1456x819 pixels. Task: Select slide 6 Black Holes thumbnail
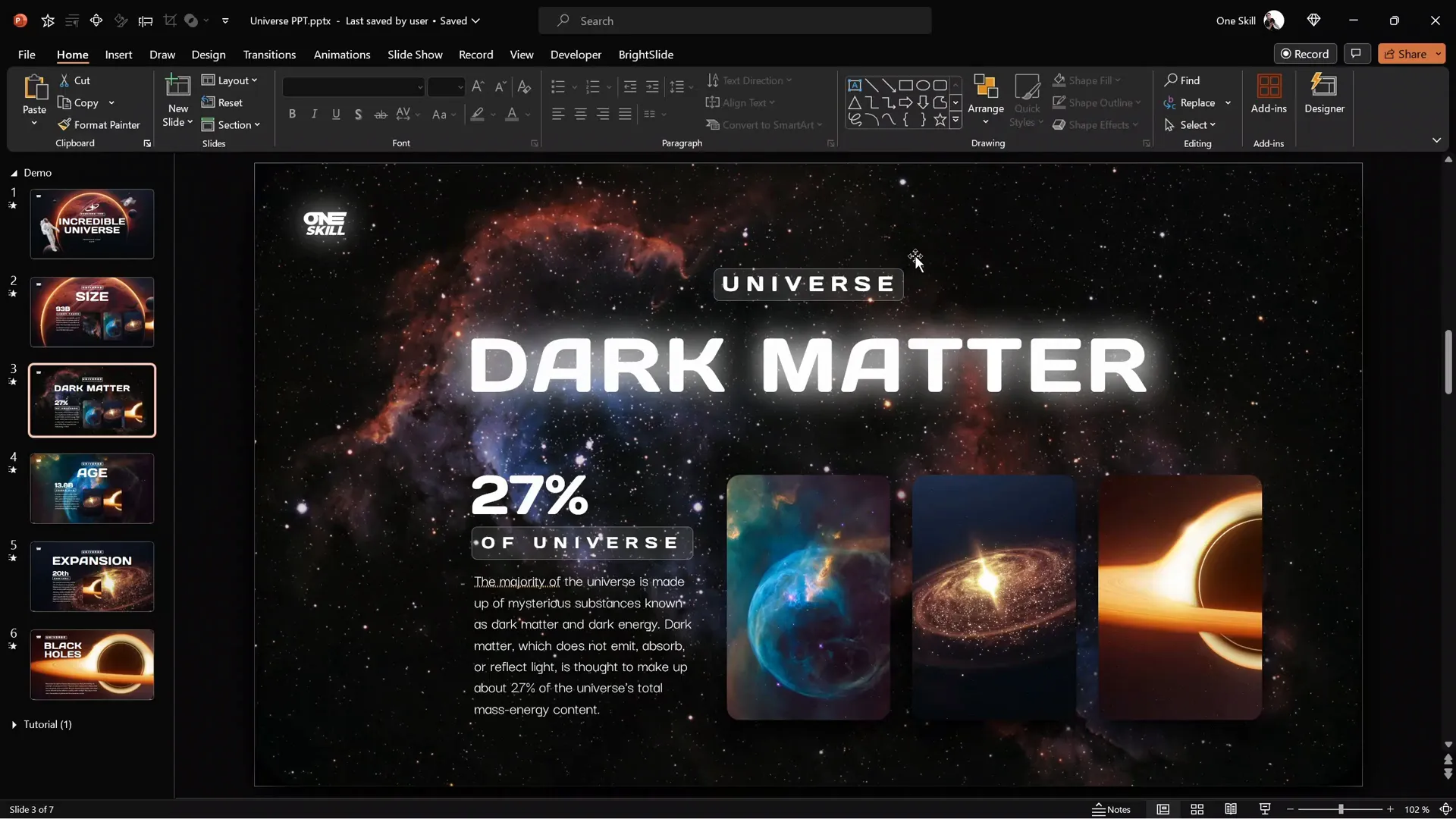[x=92, y=664]
